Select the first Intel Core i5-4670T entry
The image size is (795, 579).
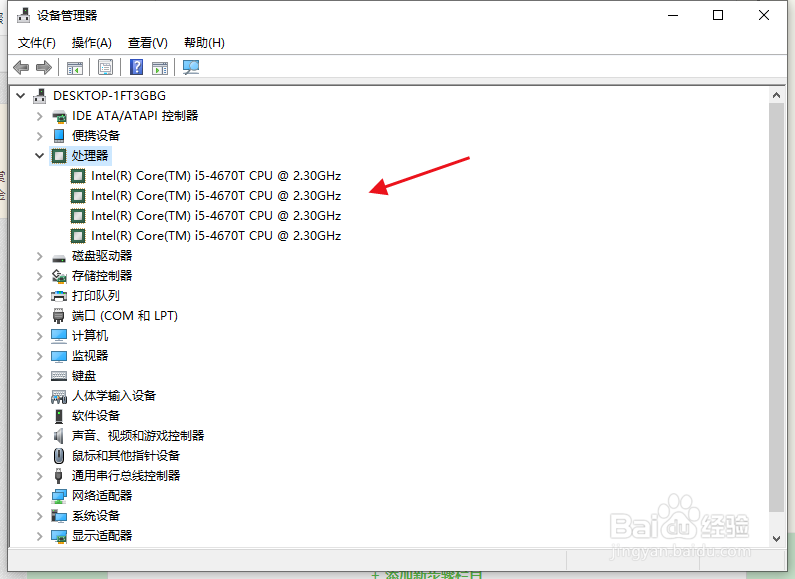pyautogui.click(x=216, y=176)
